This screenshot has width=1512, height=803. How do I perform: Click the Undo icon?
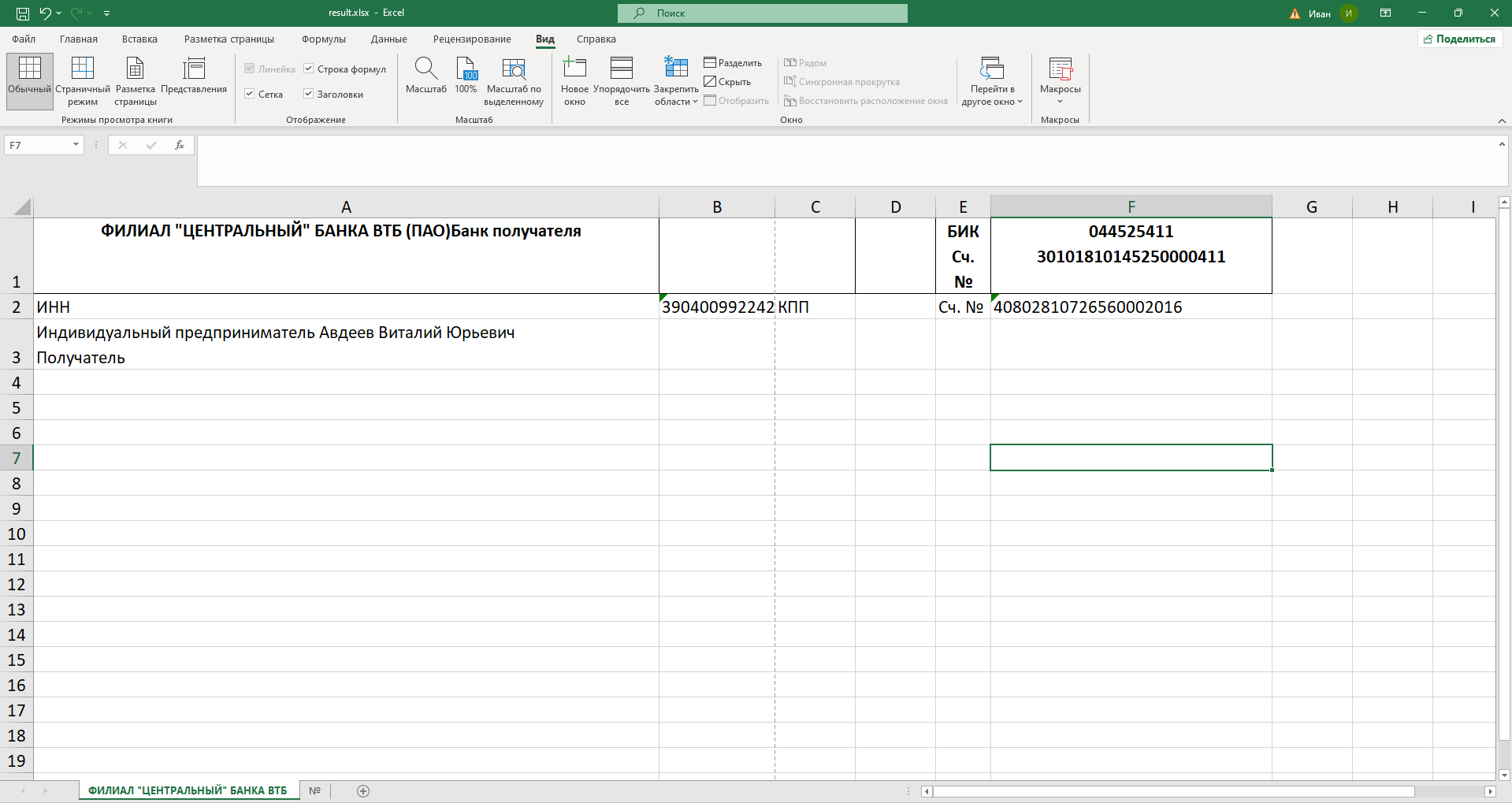tap(46, 13)
